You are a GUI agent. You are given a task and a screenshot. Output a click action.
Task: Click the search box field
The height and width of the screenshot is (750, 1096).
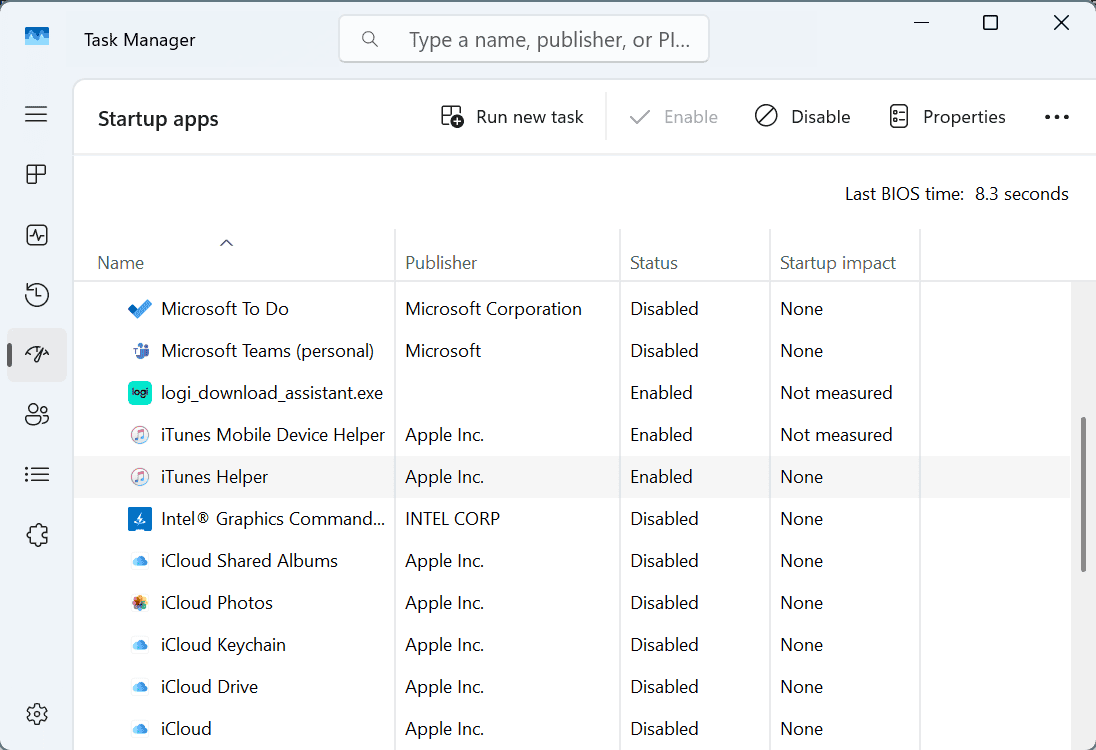coord(524,39)
